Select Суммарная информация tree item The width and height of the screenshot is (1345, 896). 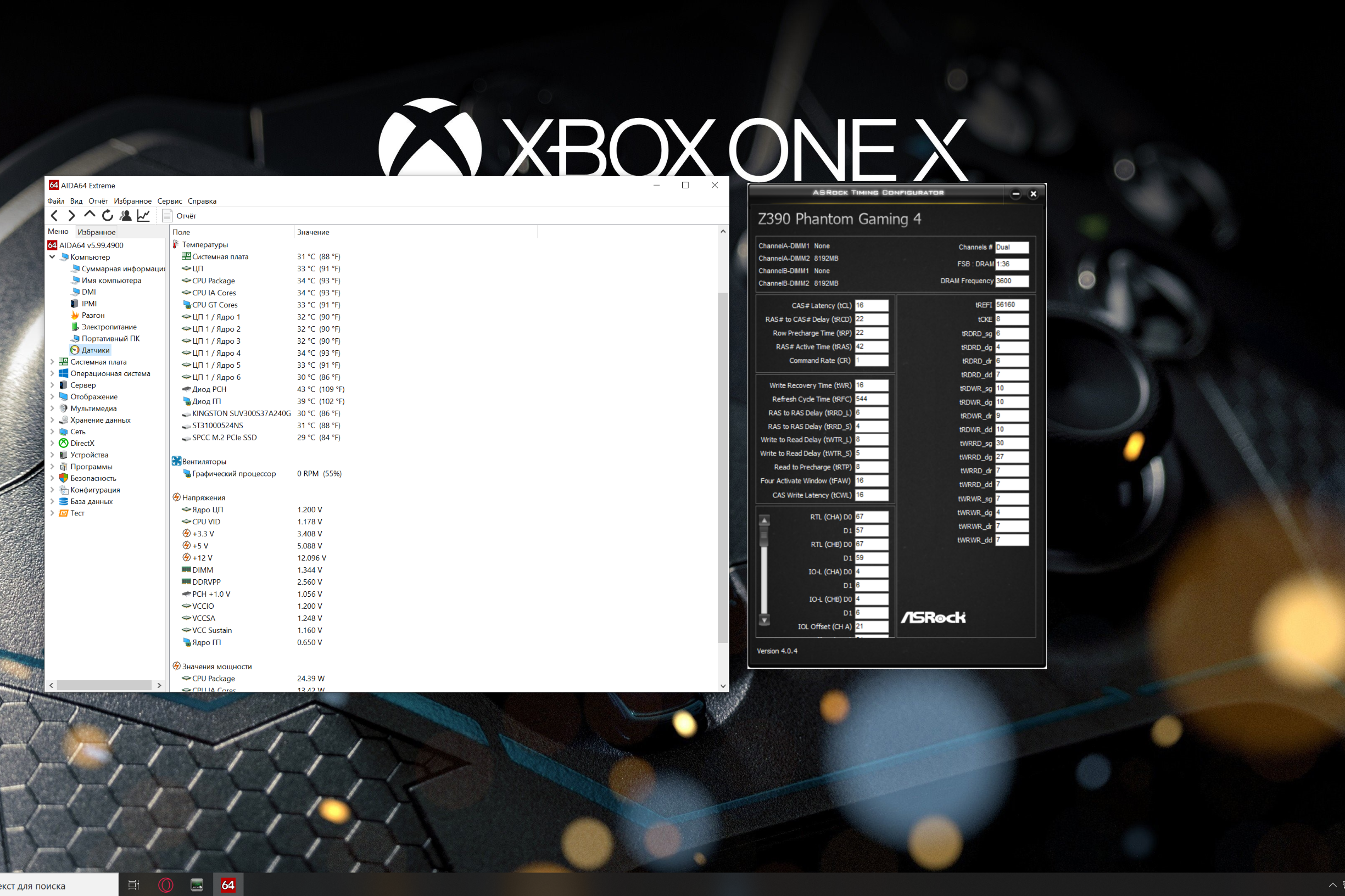pyautogui.click(x=123, y=268)
